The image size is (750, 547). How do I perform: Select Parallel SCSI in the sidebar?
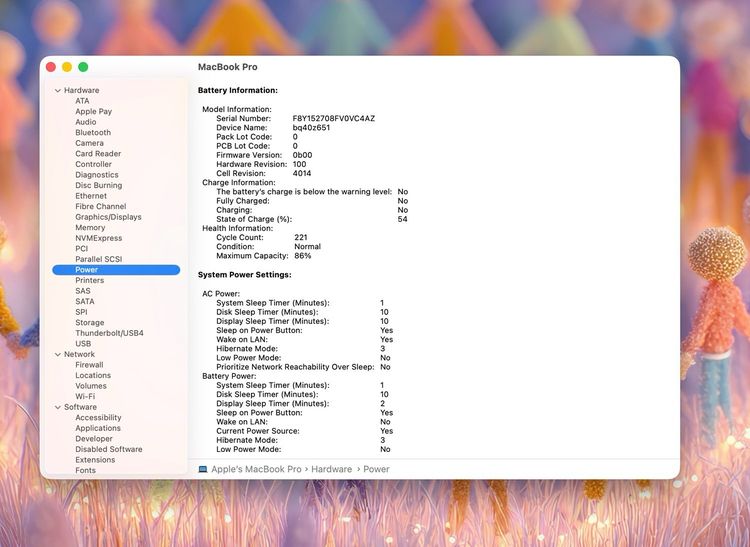coord(99,259)
